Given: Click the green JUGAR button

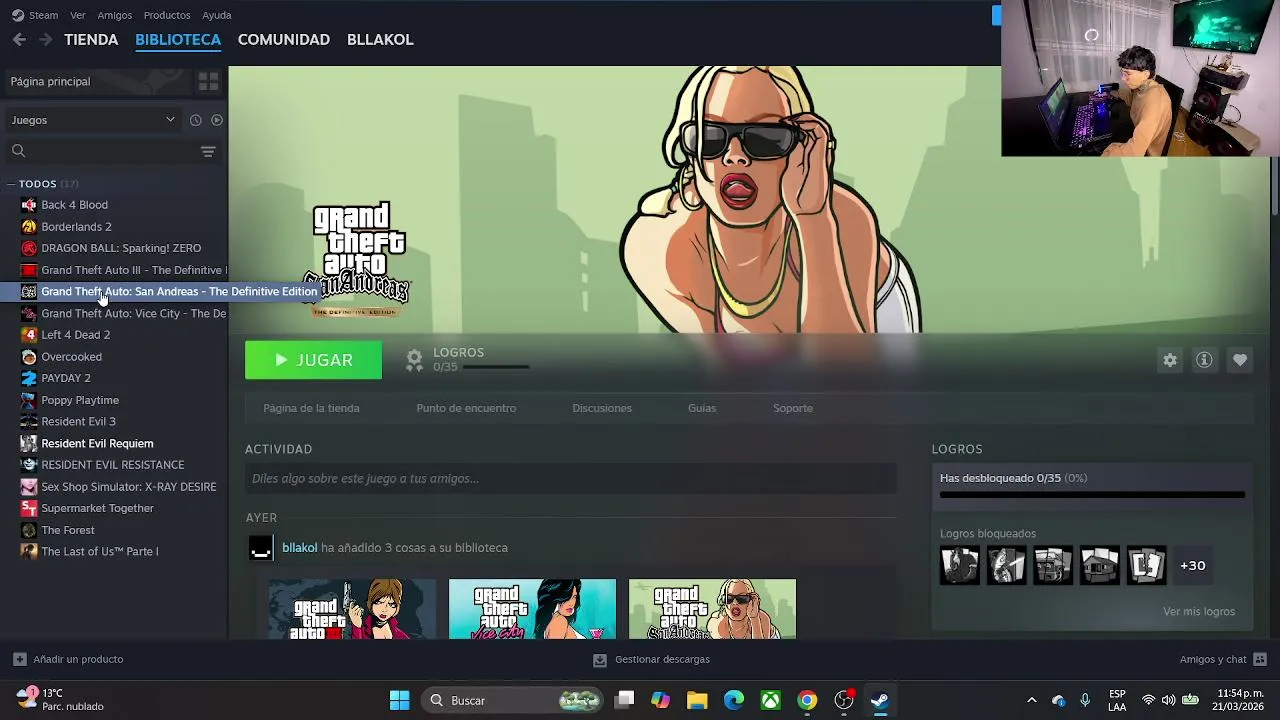Looking at the screenshot, I should (313, 360).
